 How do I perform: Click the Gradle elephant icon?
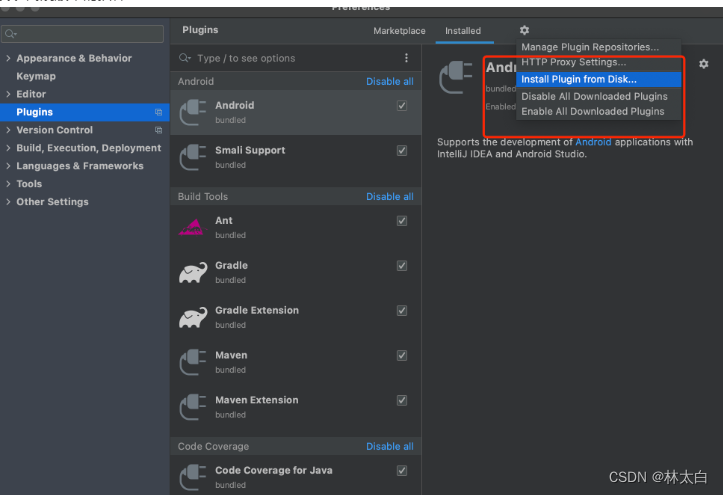(x=193, y=272)
